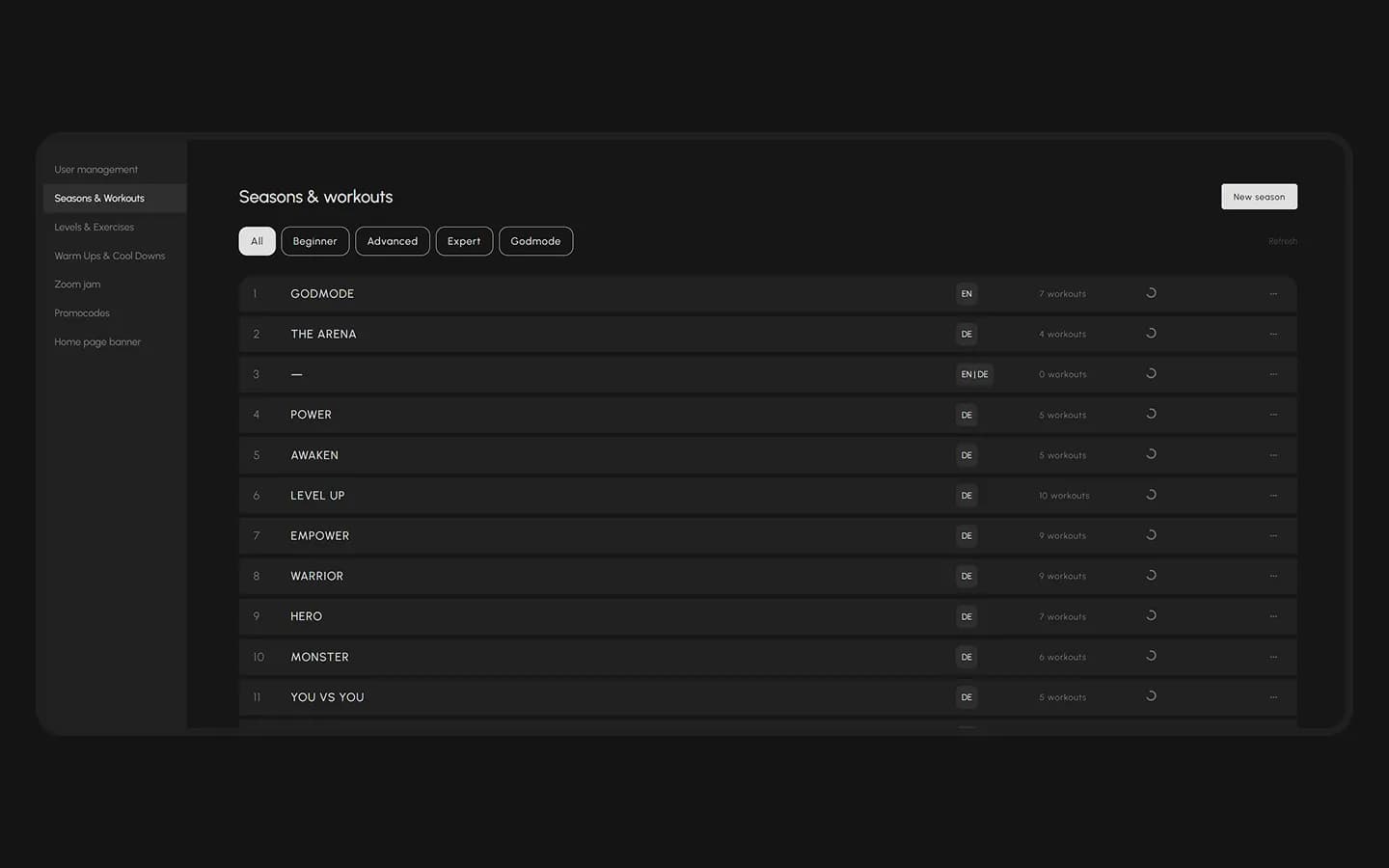
Task: Filter seasons by Godmode level
Action: click(x=535, y=241)
